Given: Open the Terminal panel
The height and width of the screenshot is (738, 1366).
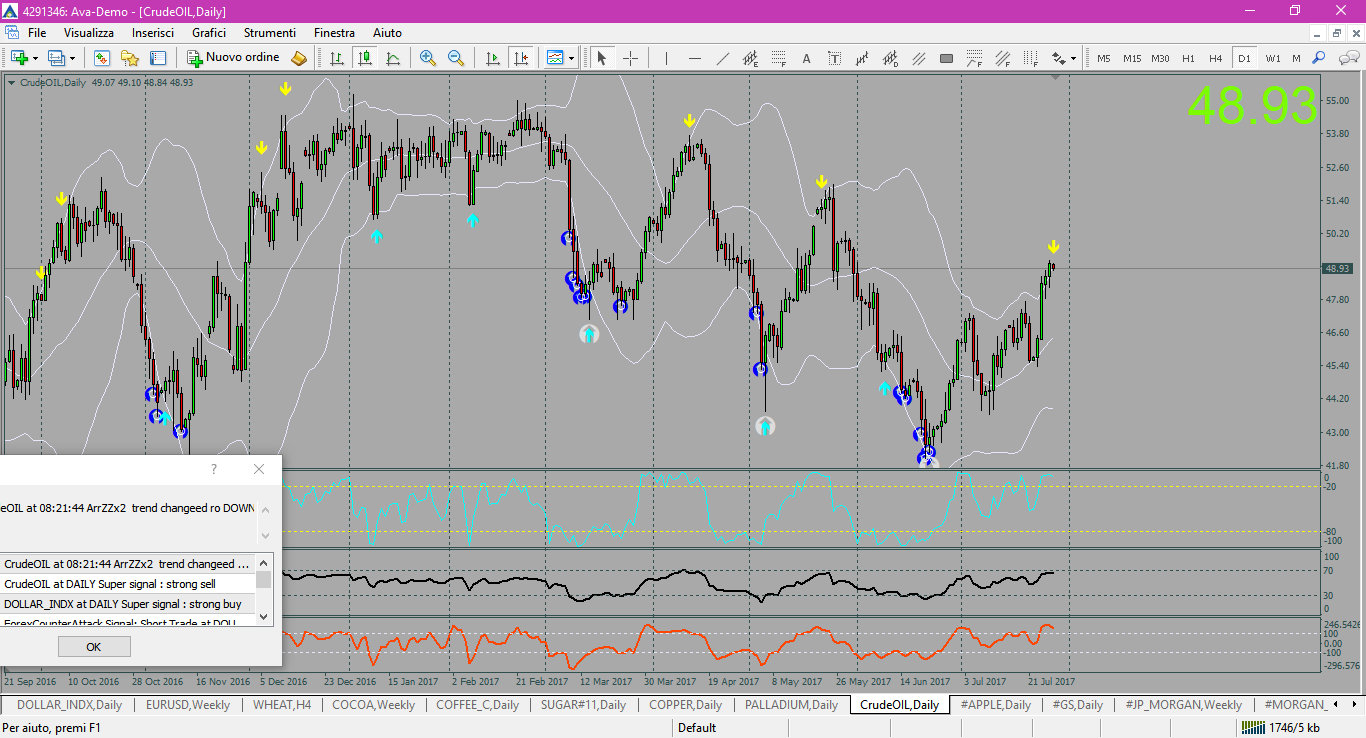Looking at the screenshot, I should point(158,58).
